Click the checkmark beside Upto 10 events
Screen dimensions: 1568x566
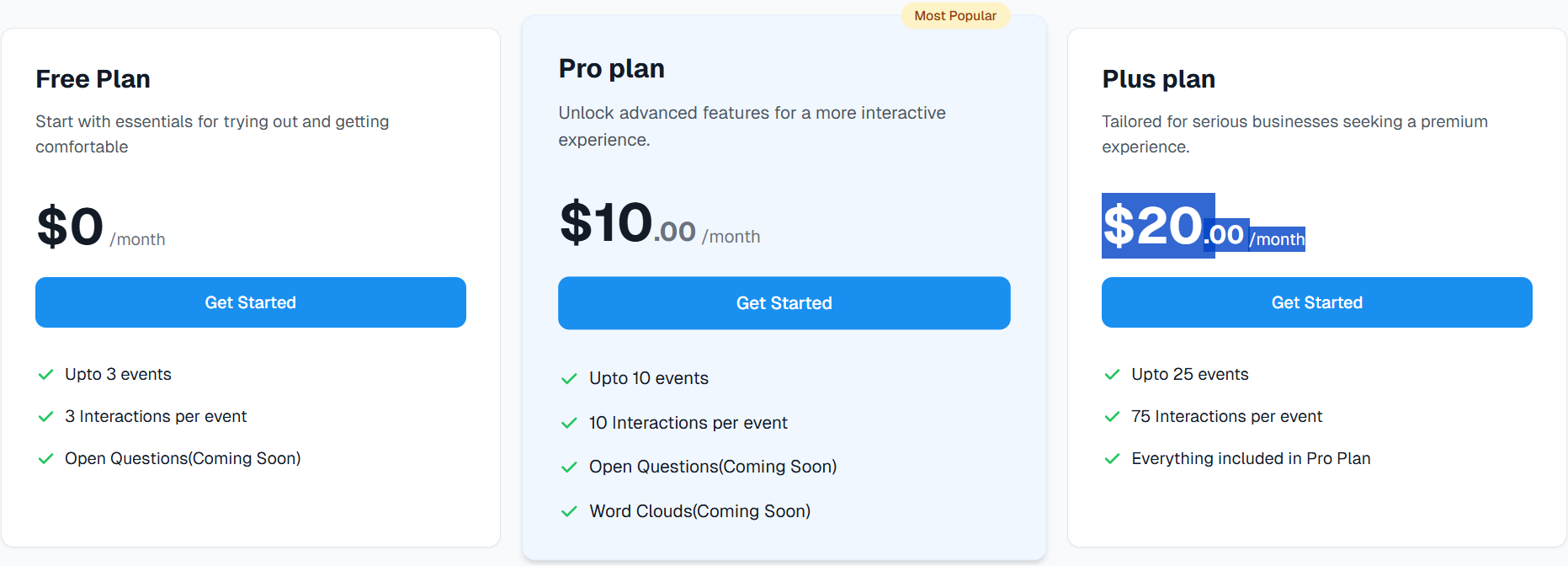pyautogui.click(x=570, y=379)
